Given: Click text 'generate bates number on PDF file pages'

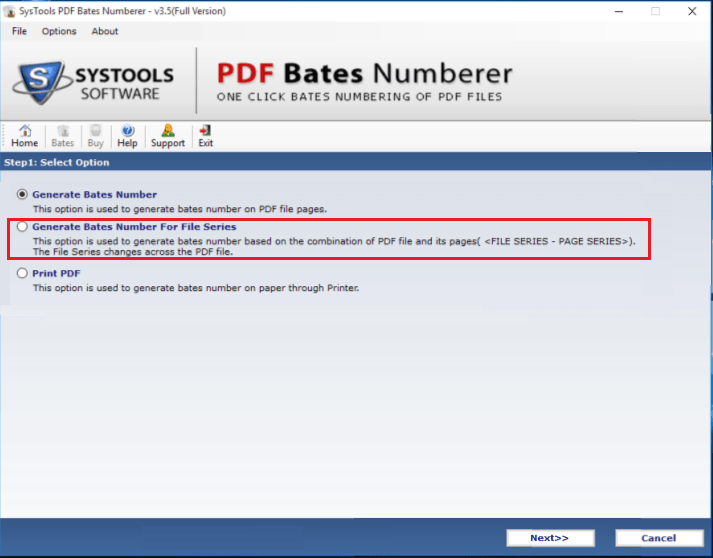Looking at the screenshot, I should point(230,209).
